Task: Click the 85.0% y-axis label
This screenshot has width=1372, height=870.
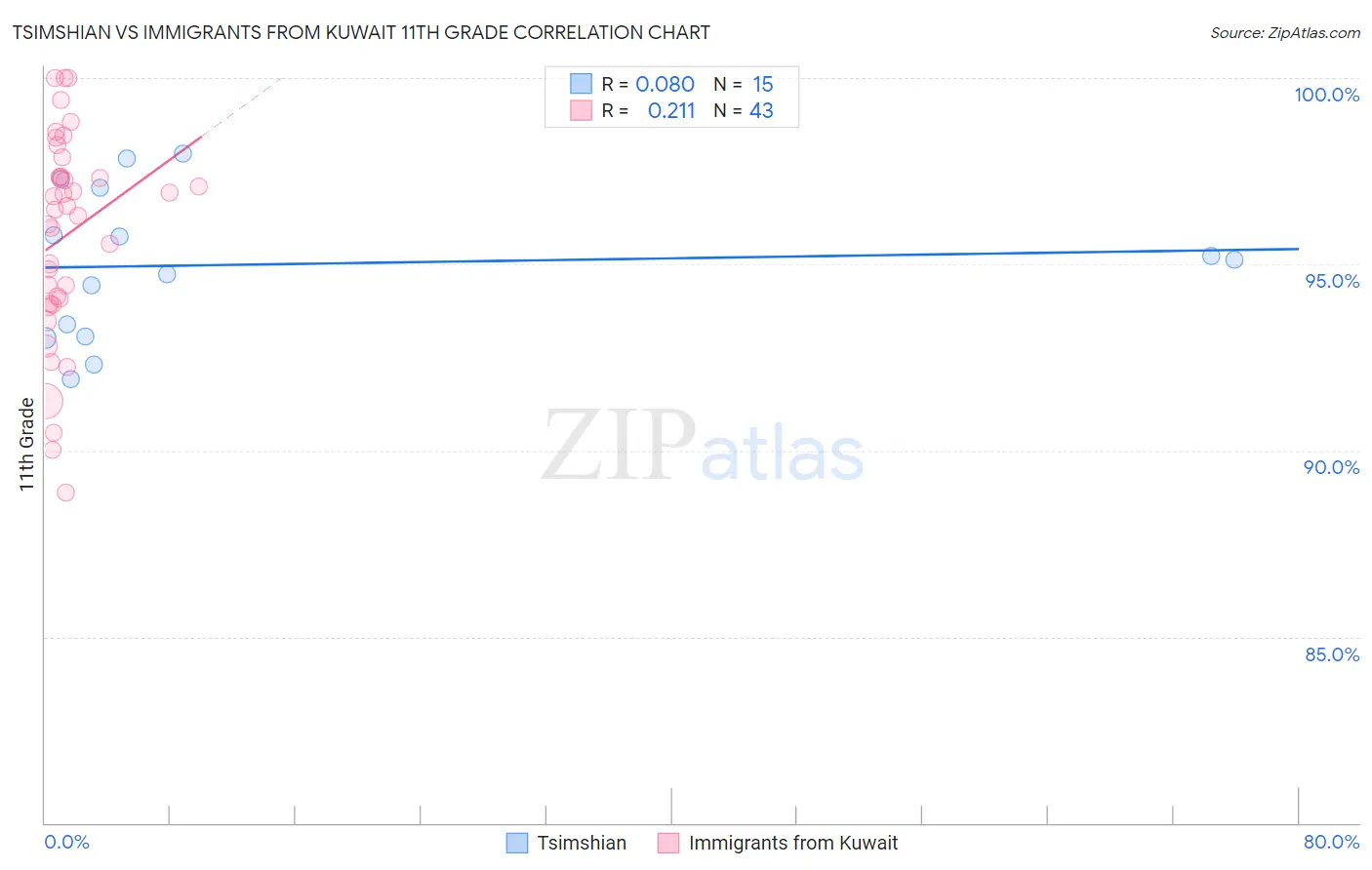Action: [1332, 654]
